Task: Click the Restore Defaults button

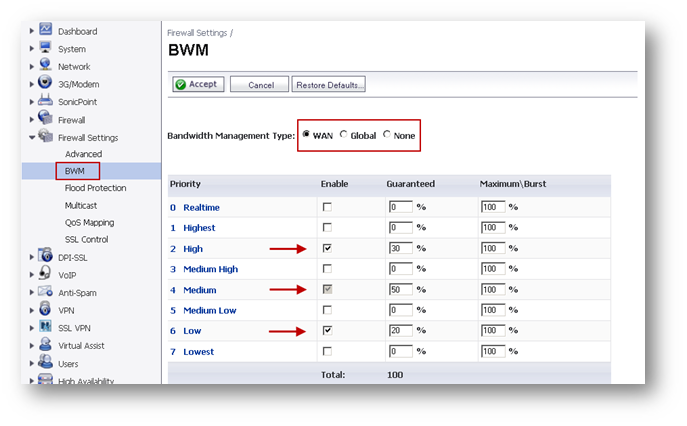Action: click(329, 85)
